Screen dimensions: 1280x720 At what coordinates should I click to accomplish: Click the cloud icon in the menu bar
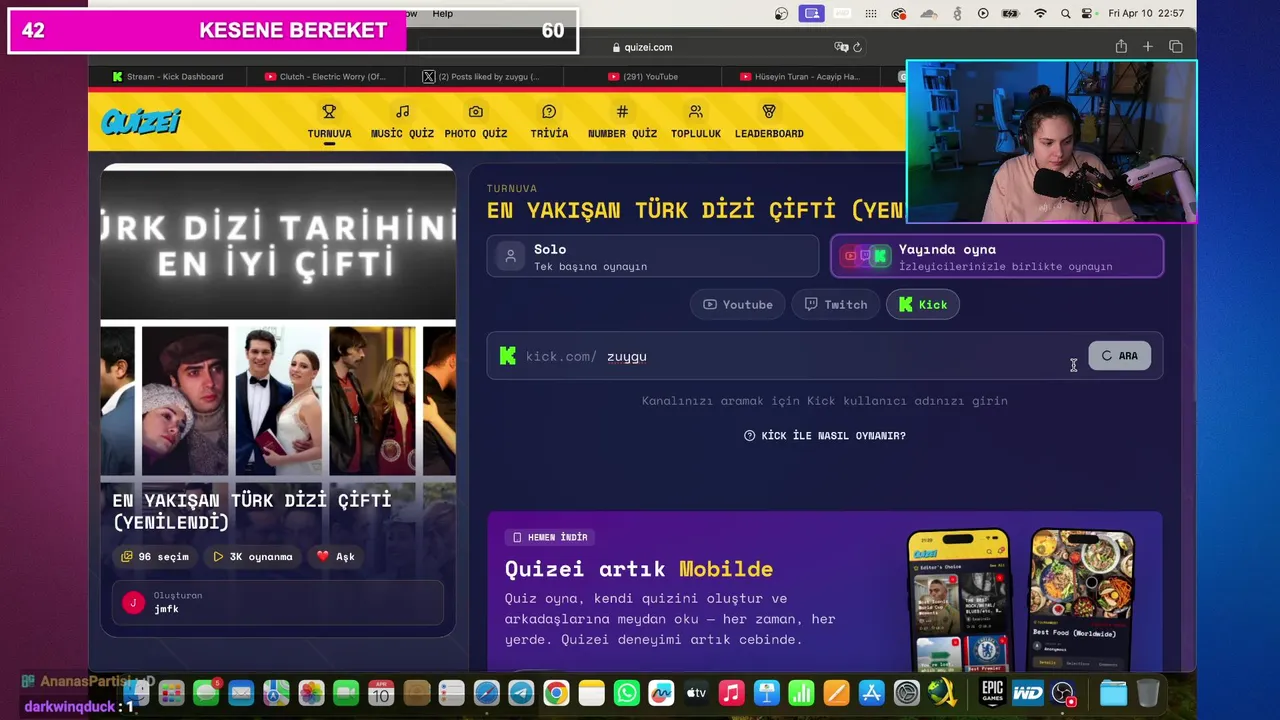[x=929, y=14]
